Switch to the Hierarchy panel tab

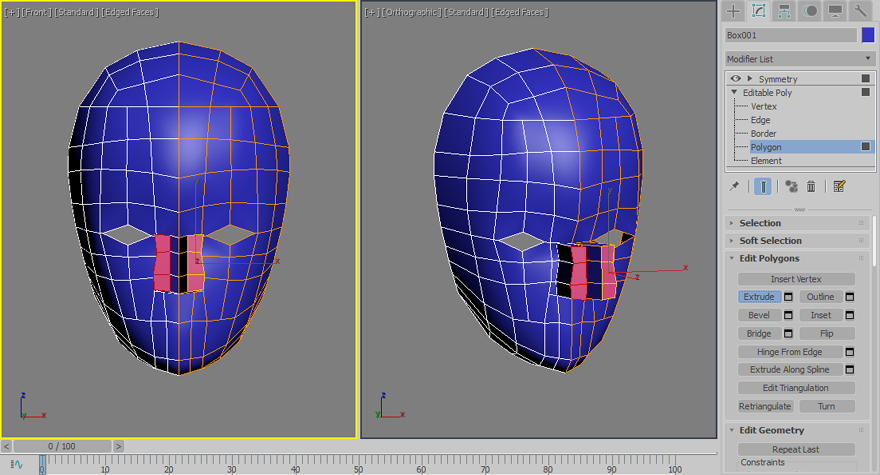click(784, 11)
